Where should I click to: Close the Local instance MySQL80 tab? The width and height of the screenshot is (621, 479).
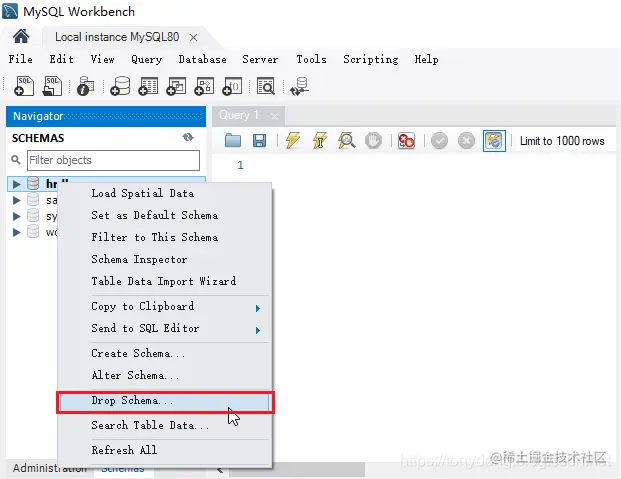(193, 37)
